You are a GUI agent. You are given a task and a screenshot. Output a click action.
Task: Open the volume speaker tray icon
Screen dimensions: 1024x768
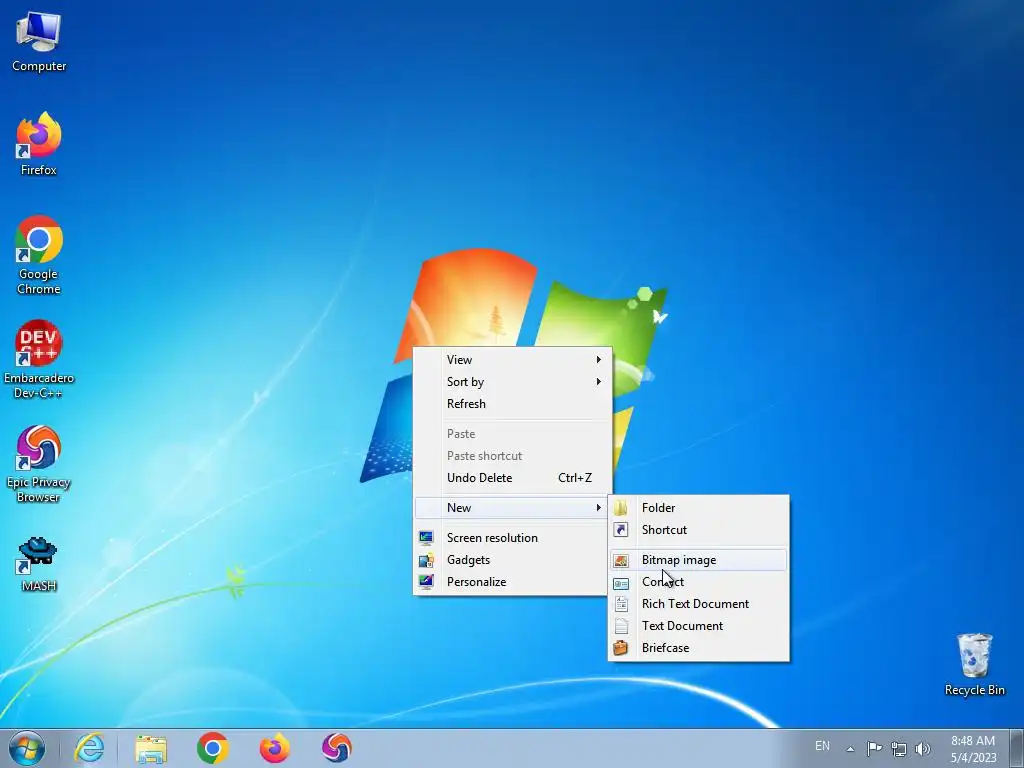coord(923,748)
